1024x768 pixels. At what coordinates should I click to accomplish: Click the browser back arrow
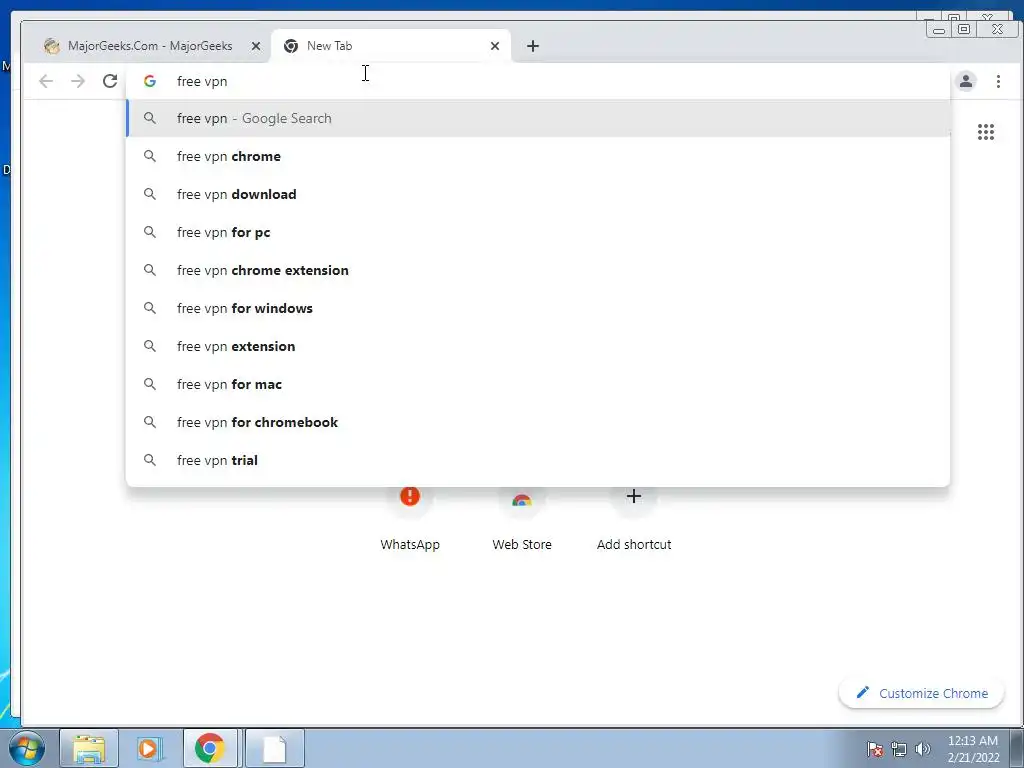46,81
